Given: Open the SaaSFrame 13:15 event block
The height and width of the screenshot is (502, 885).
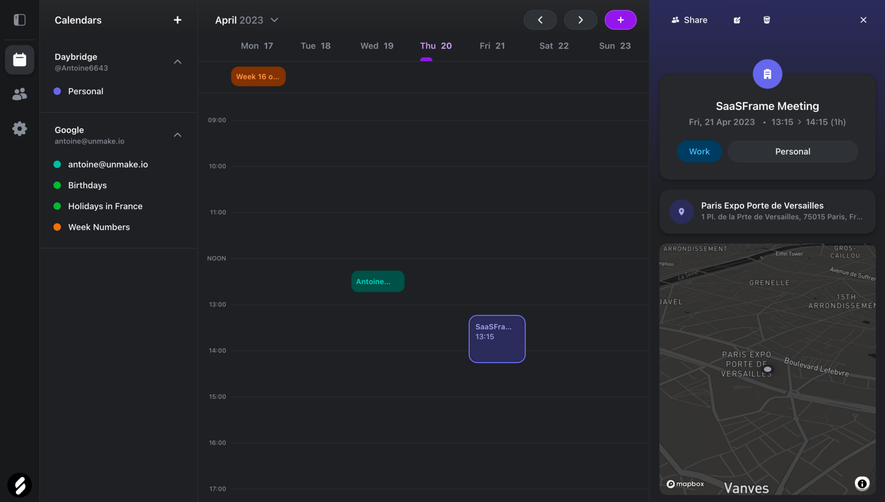Looking at the screenshot, I should [x=497, y=339].
